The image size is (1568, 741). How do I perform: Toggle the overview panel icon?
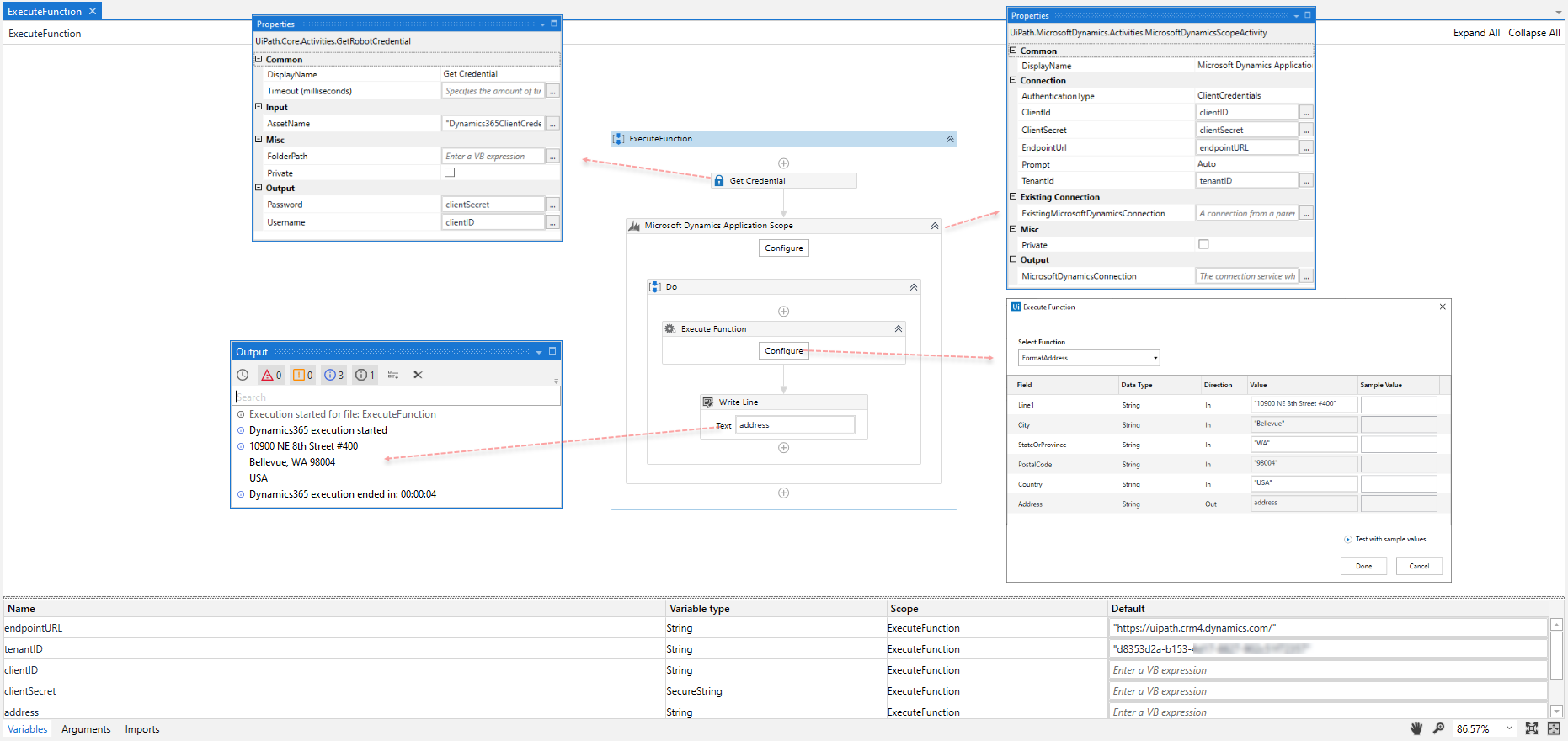[x=1554, y=728]
